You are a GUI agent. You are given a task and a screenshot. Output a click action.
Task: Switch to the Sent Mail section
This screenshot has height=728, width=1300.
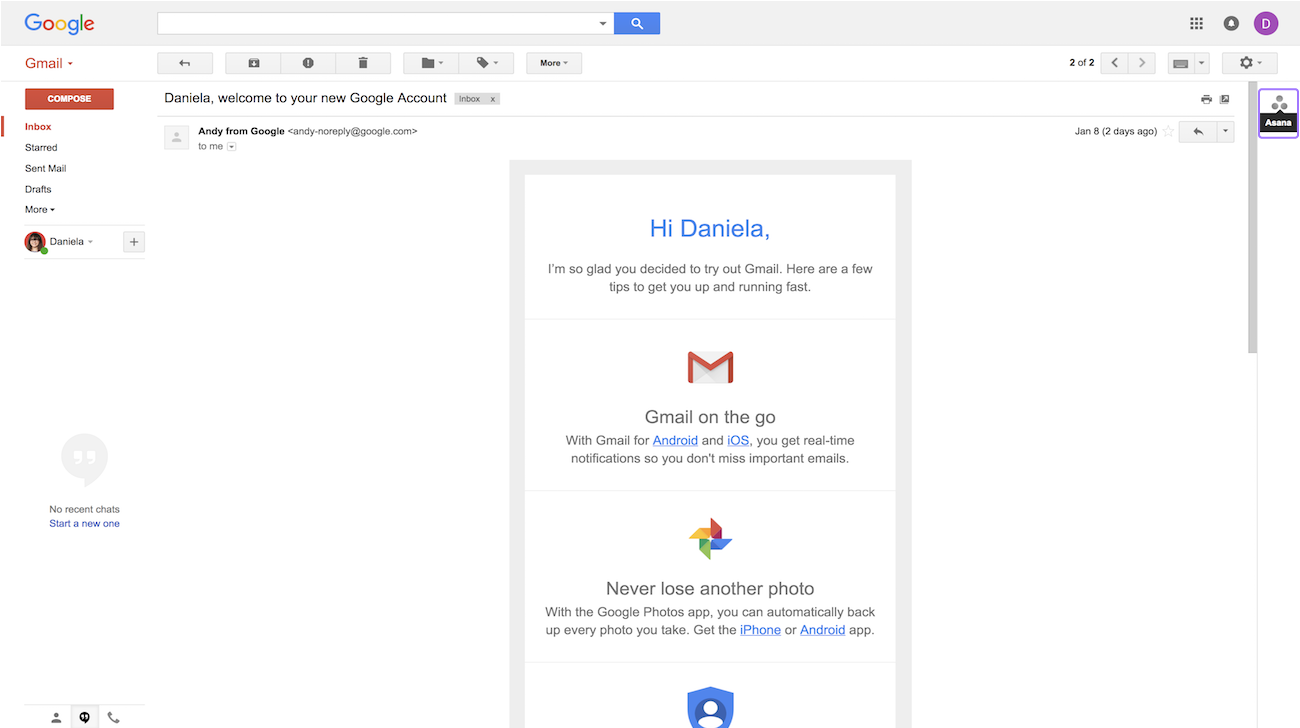pyautogui.click(x=44, y=168)
